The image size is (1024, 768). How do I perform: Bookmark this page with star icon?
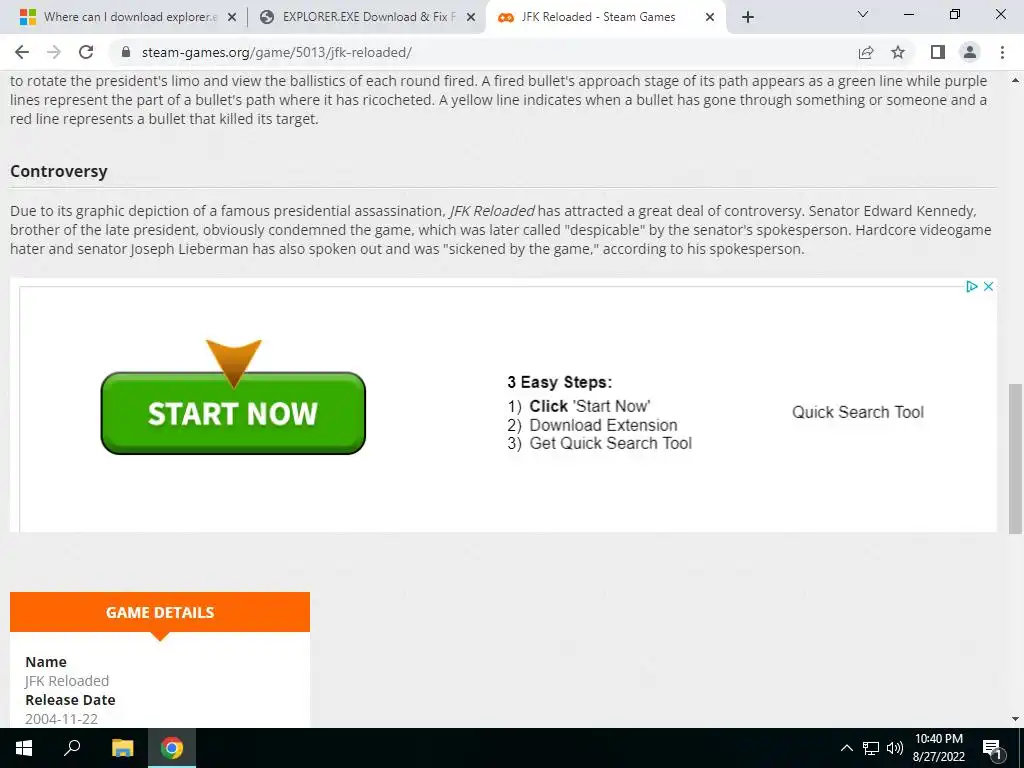[898, 52]
